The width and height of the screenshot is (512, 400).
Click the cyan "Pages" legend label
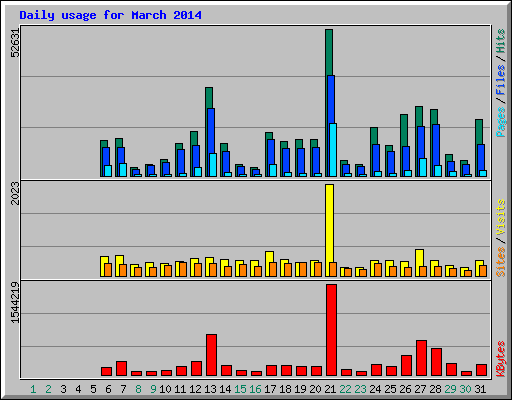[501, 122]
